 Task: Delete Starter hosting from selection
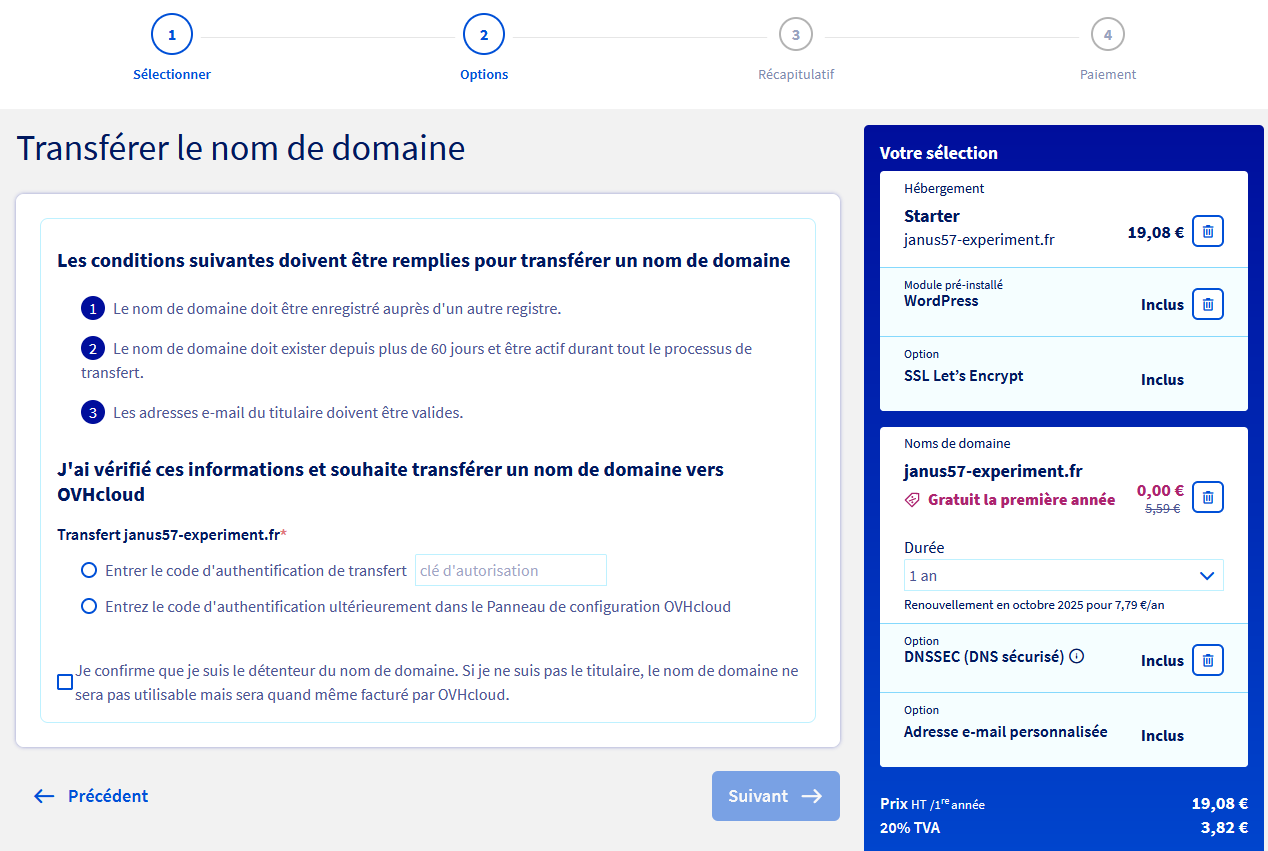click(1207, 232)
